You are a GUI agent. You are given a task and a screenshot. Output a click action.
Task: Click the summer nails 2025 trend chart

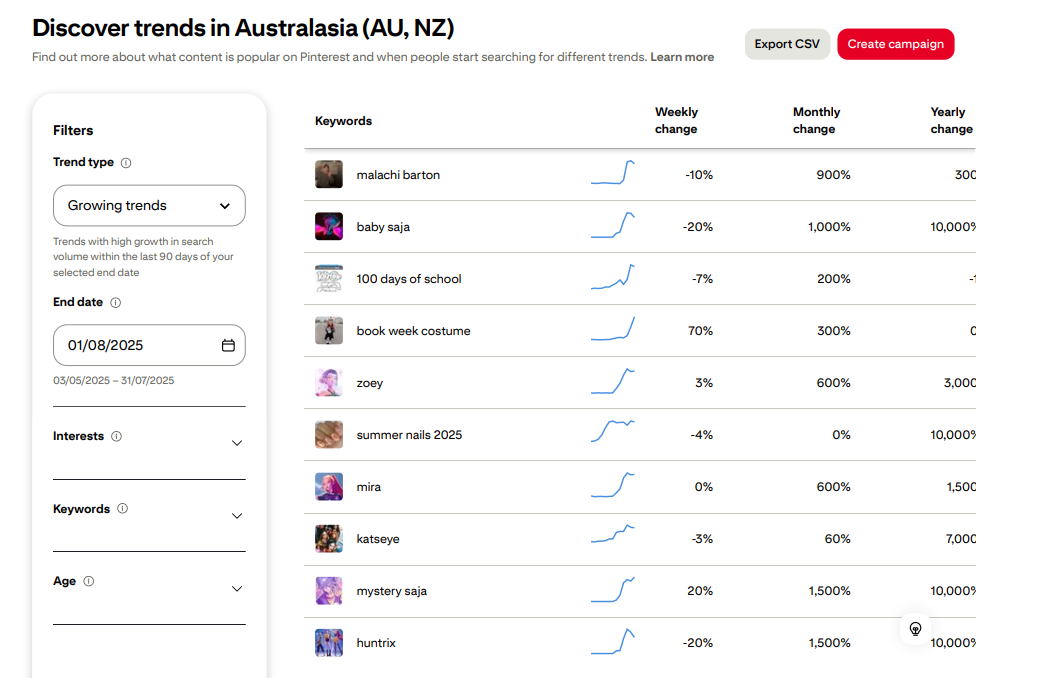613,431
